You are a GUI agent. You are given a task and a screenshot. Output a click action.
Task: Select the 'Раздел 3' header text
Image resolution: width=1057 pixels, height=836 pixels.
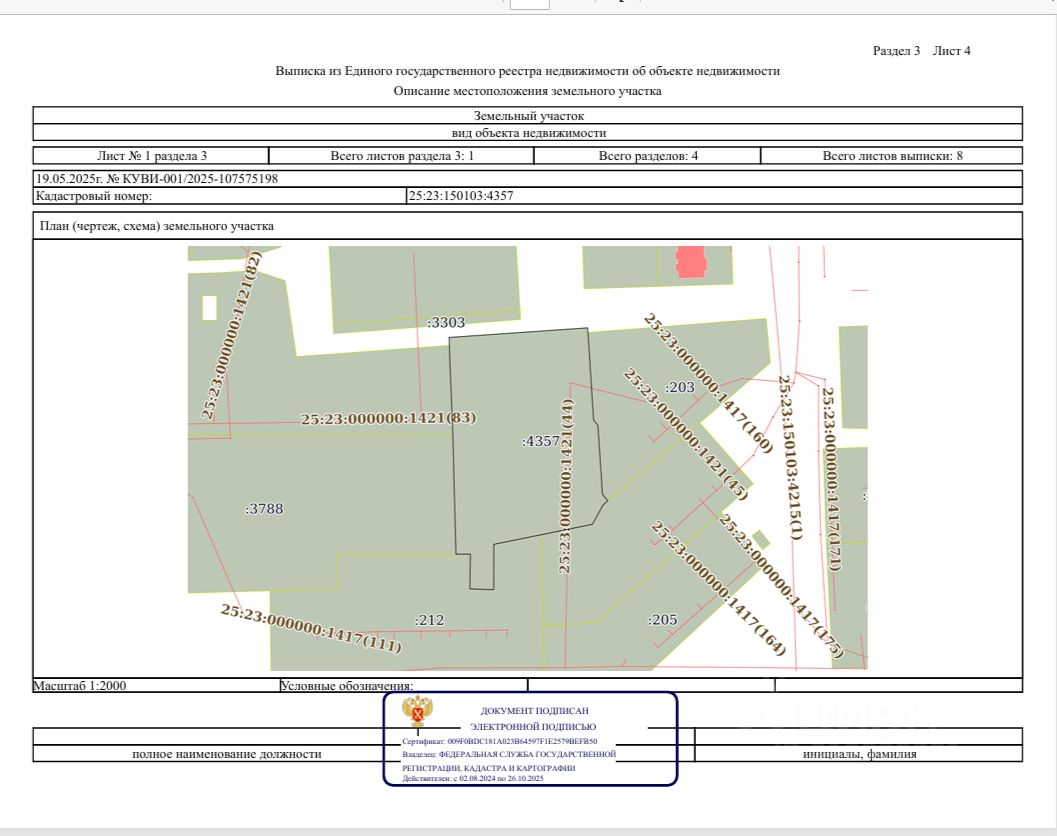[896, 51]
